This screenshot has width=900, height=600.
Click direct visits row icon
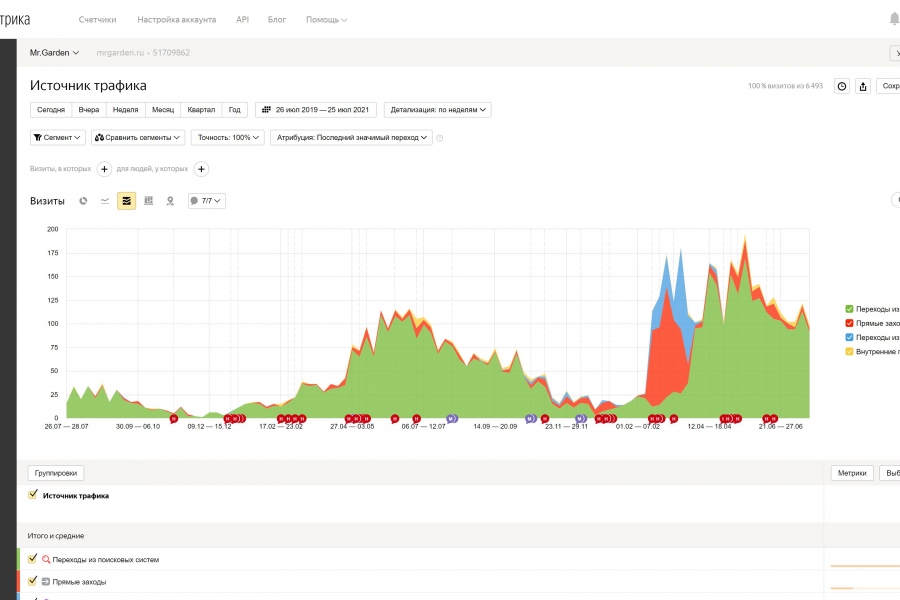click(46, 582)
